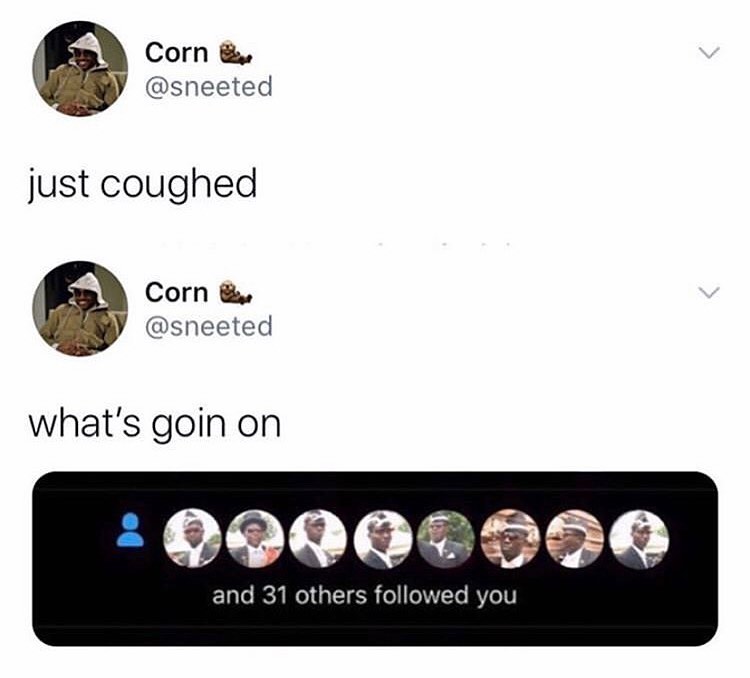Expand the second tweet's chevron menu
This screenshot has height=678, width=750.
coord(708,292)
